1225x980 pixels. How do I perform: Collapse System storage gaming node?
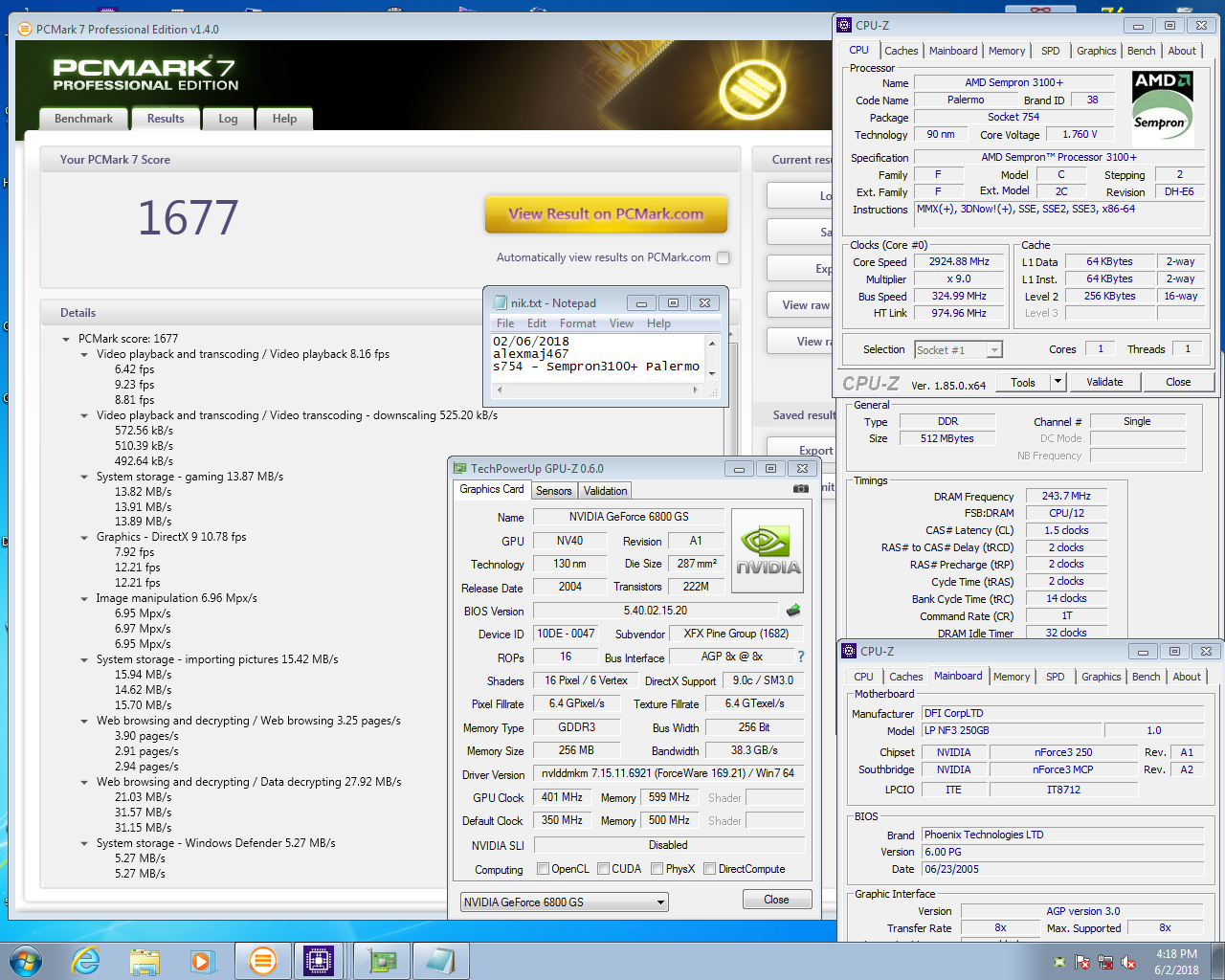[x=84, y=477]
